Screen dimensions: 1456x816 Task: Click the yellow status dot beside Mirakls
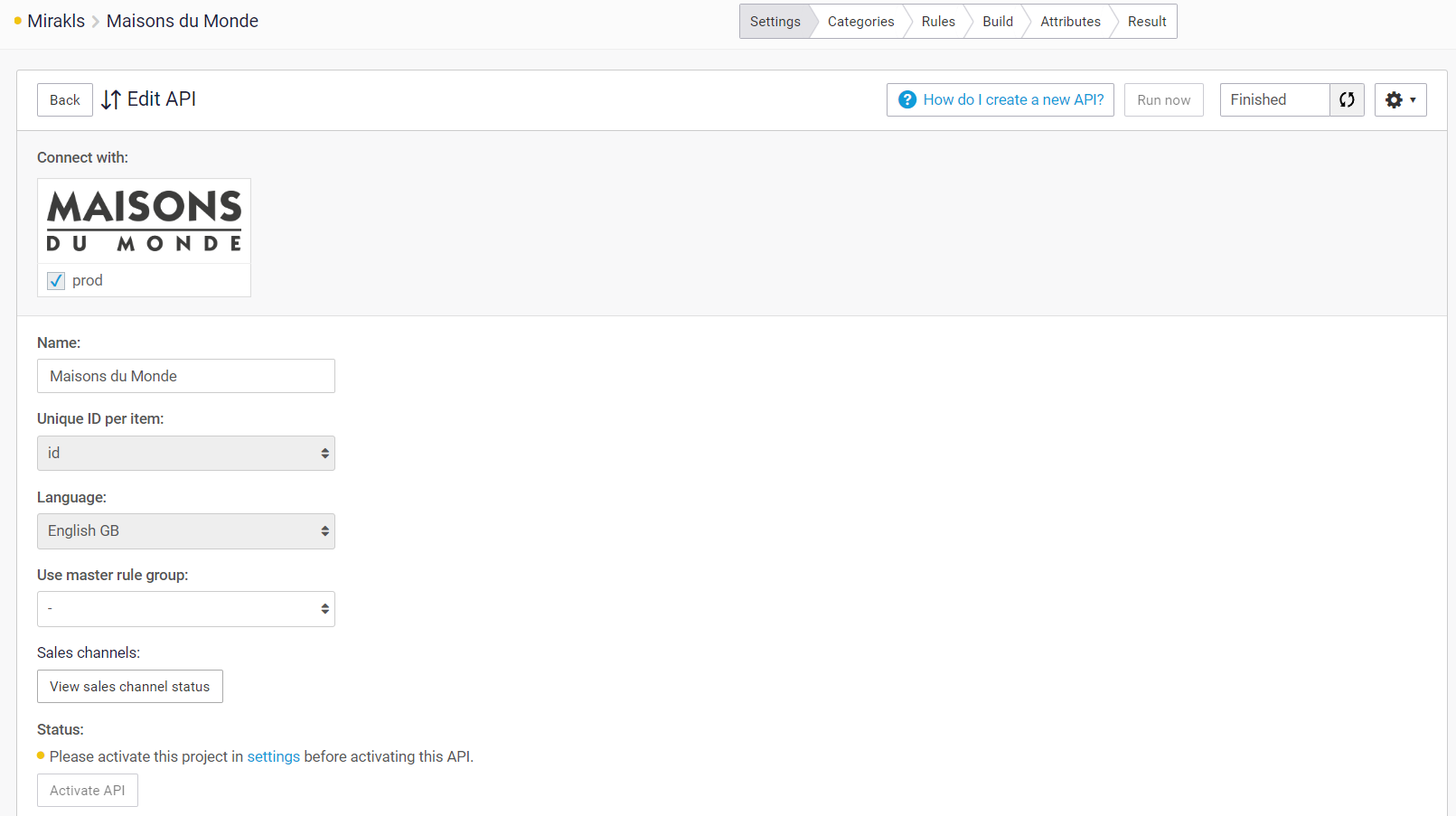click(x=18, y=21)
